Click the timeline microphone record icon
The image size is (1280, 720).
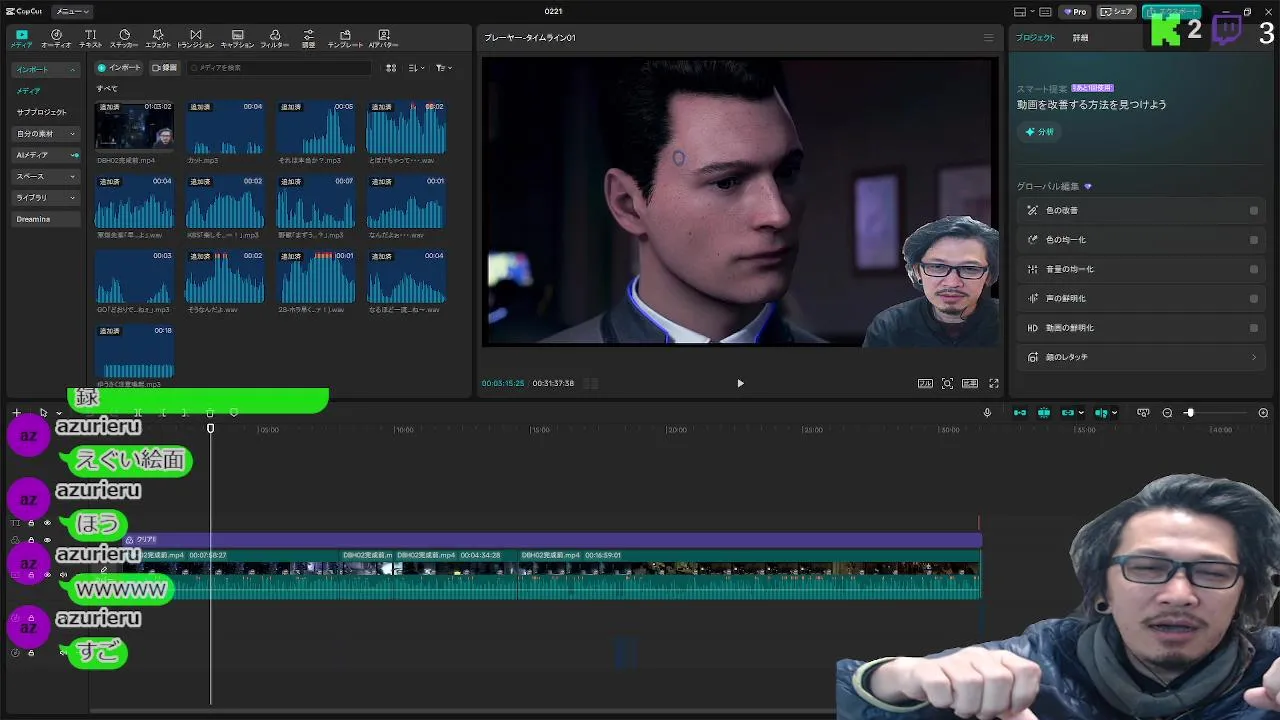coord(987,412)
